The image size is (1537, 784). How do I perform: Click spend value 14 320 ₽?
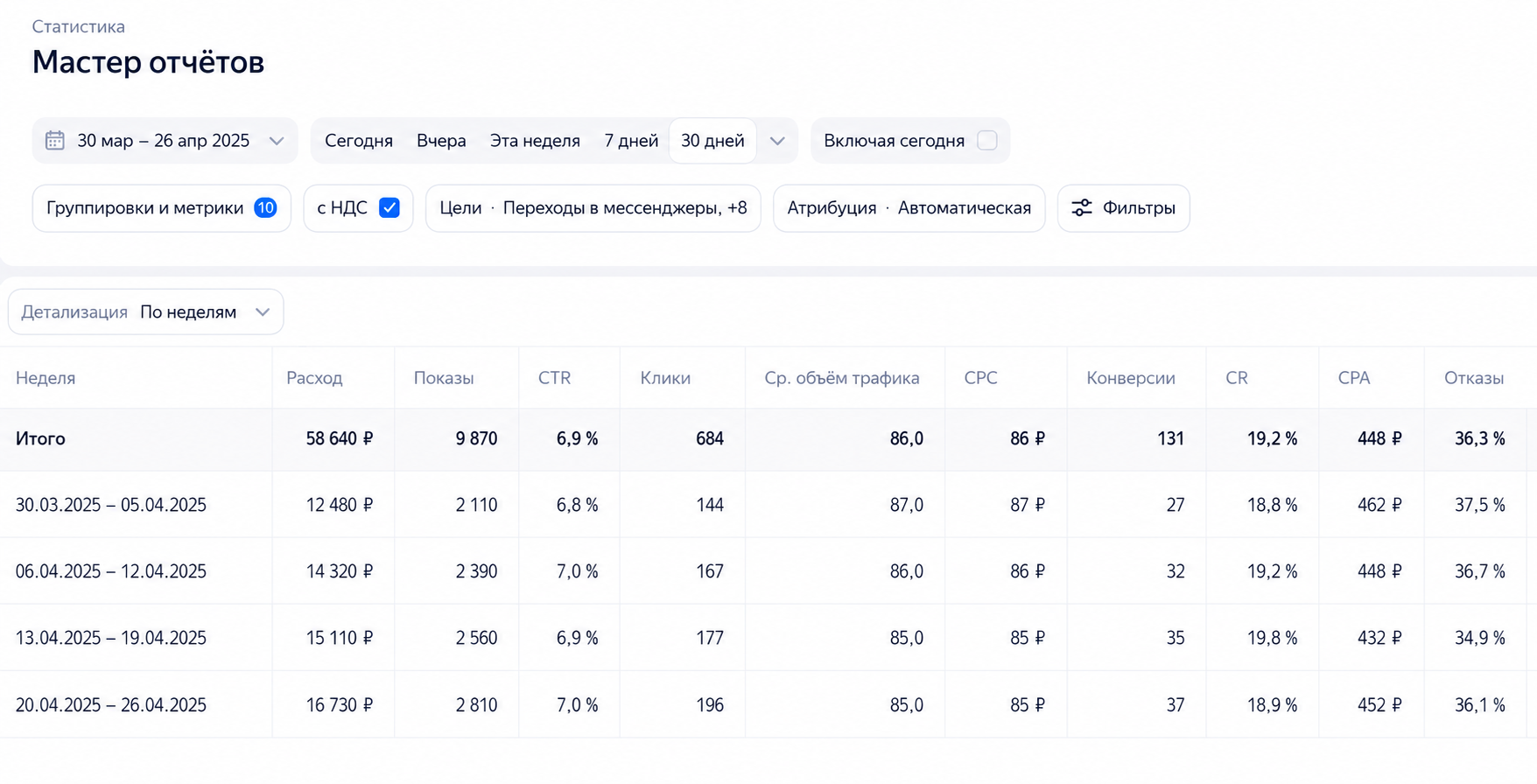coord(340,571)
